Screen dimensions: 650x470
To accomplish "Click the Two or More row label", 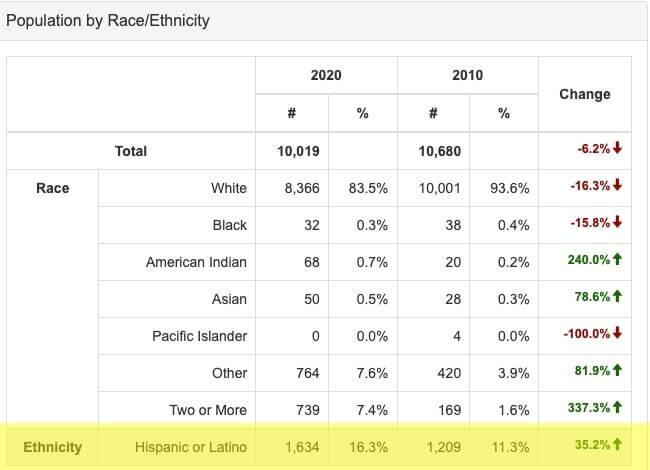I will 210,410.
